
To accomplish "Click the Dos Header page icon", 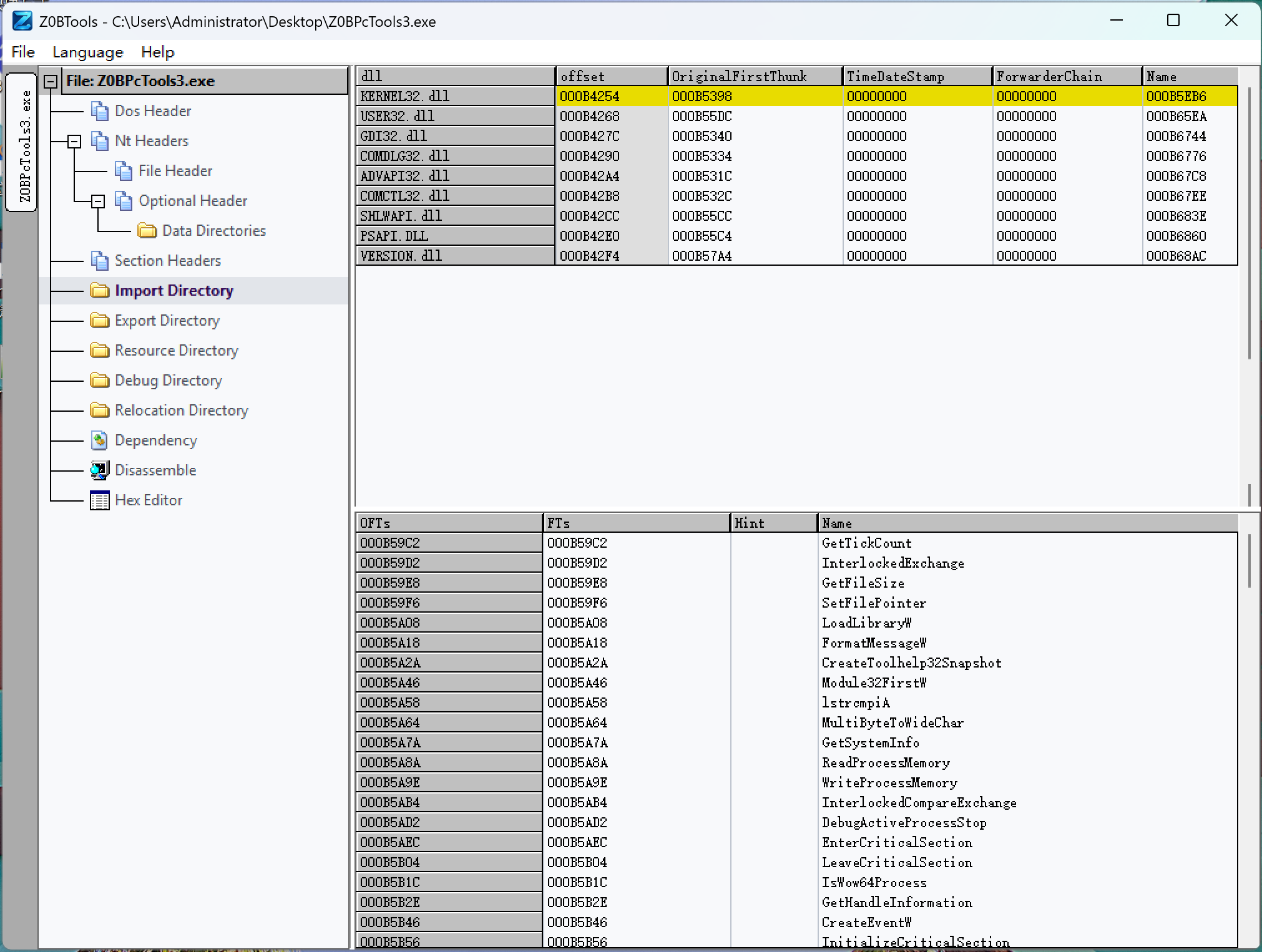I will 100,111.
